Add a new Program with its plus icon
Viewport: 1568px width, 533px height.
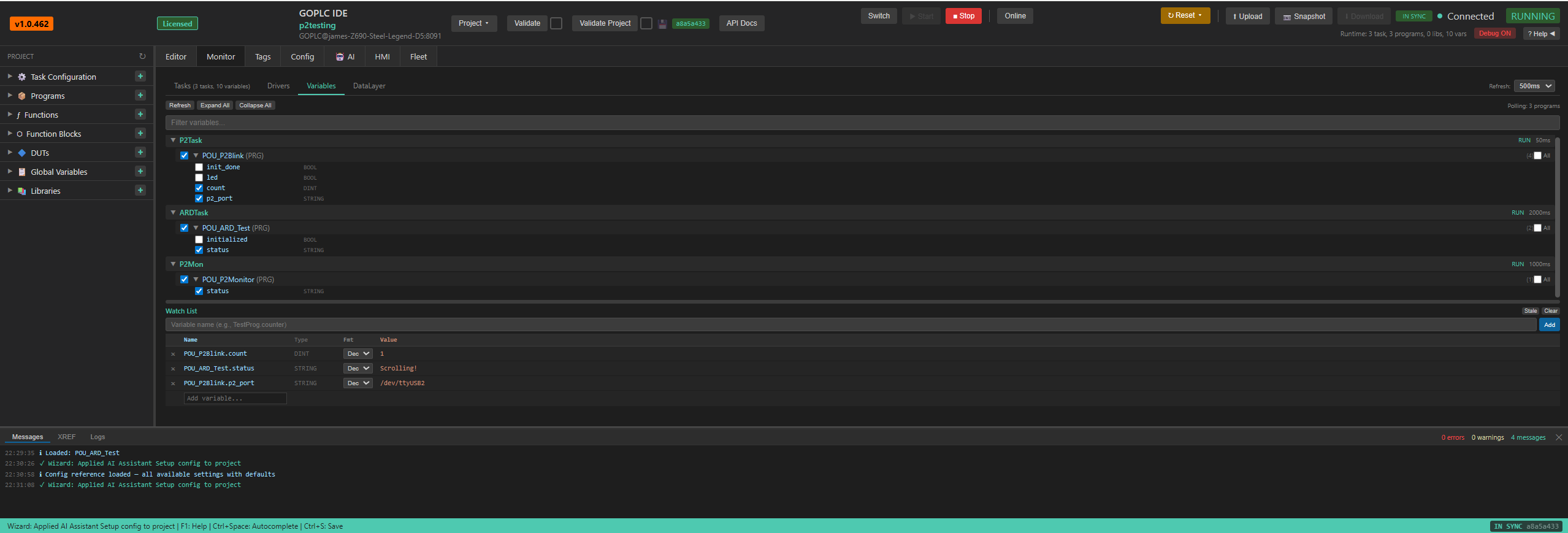click(140, 96)
